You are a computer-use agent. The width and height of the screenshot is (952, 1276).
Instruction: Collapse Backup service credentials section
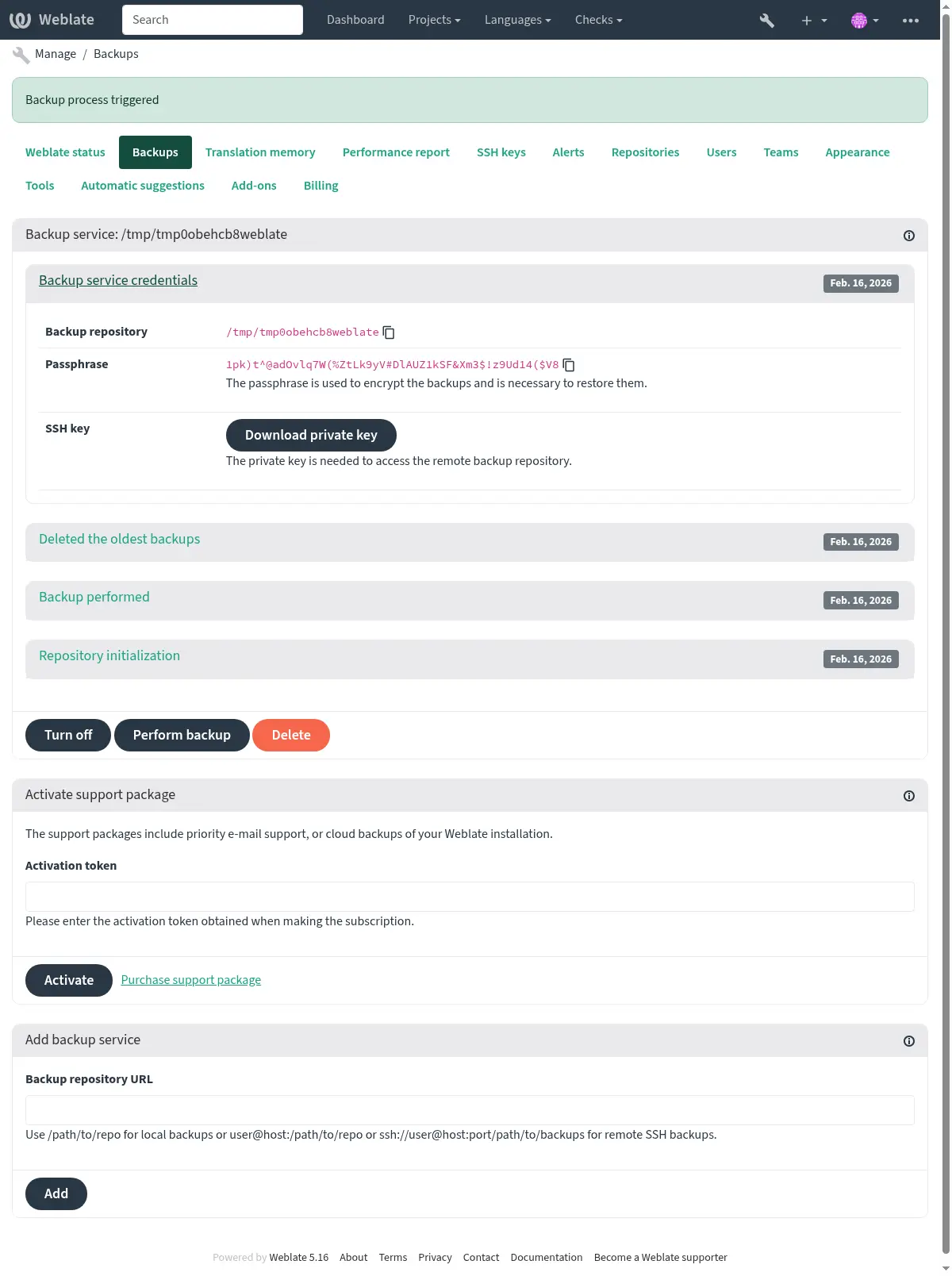tap(118, 281)
